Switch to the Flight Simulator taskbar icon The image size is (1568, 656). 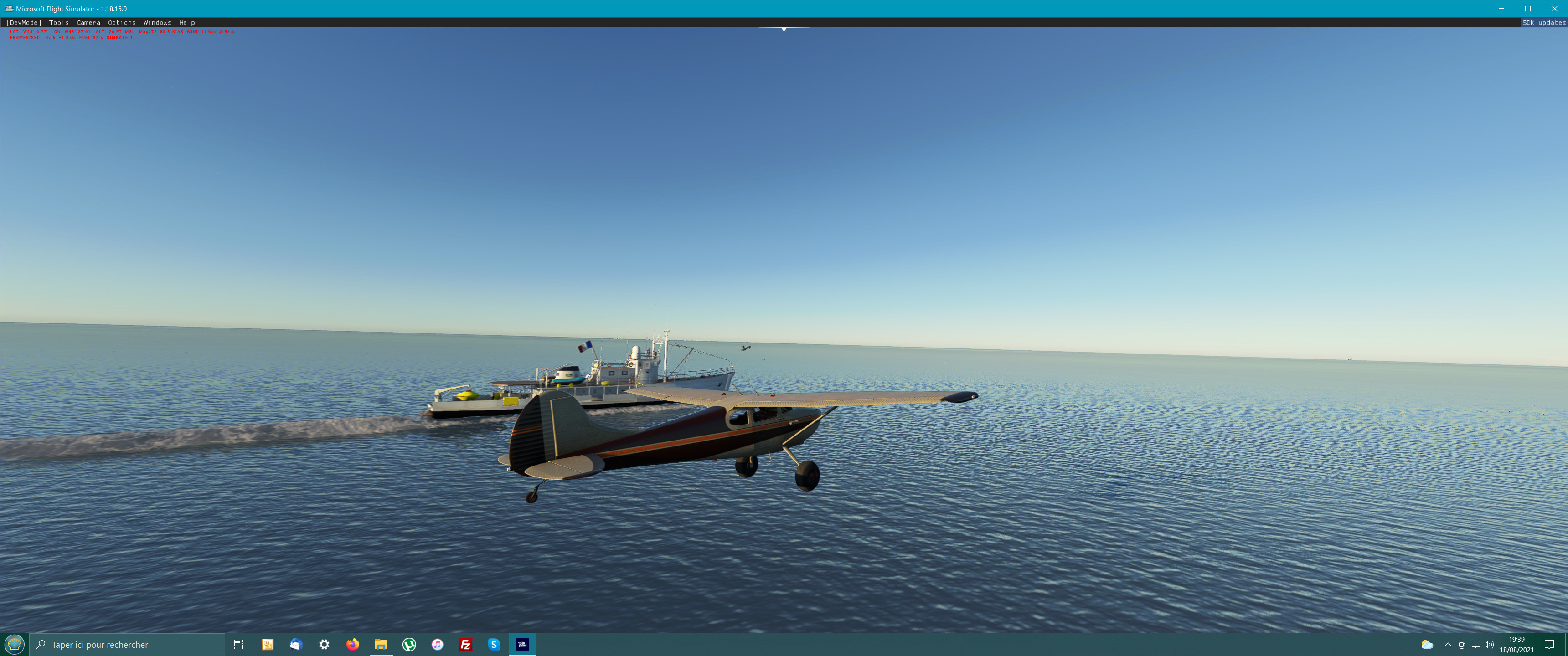click(522, 645)
